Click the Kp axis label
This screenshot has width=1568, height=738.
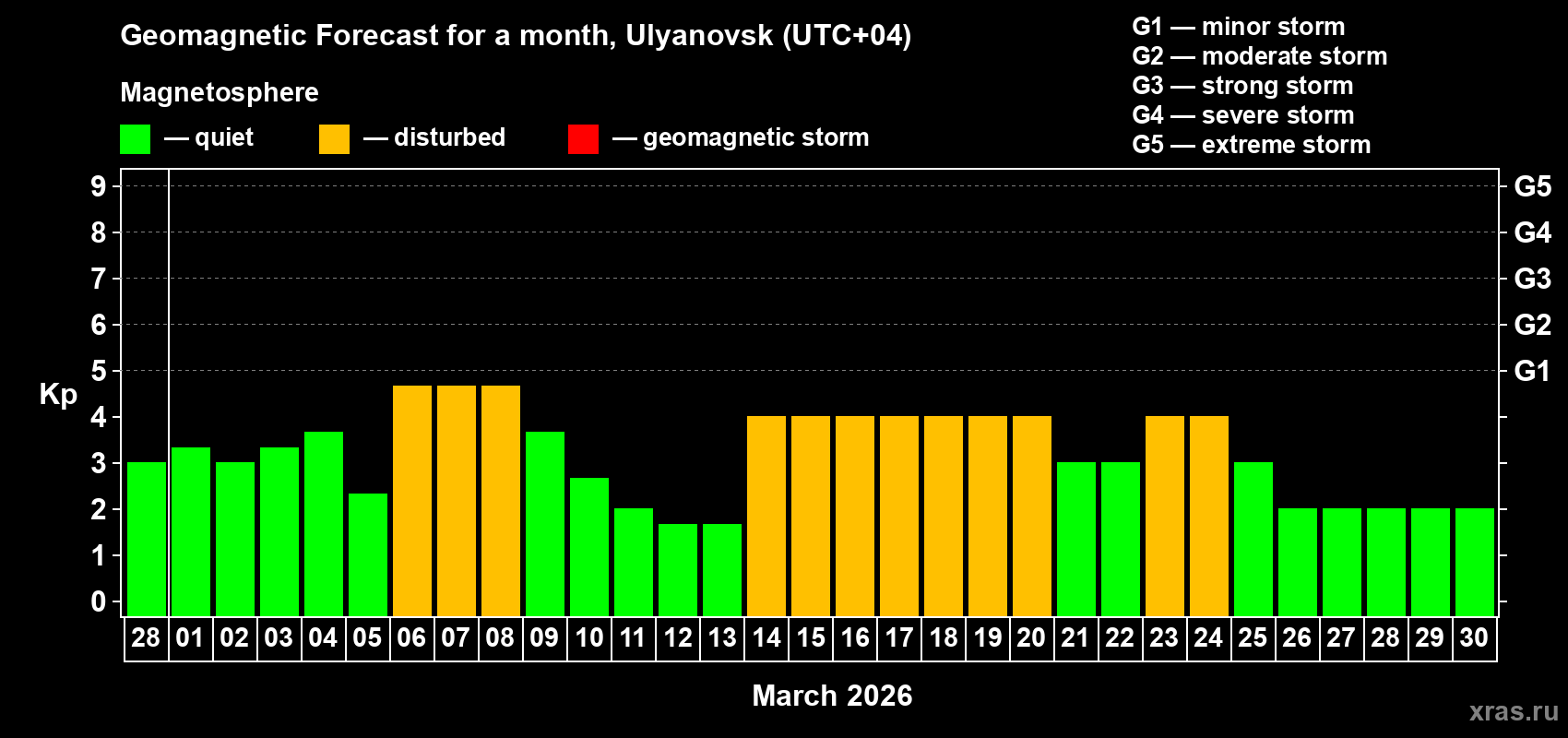[x=58, y=395]
